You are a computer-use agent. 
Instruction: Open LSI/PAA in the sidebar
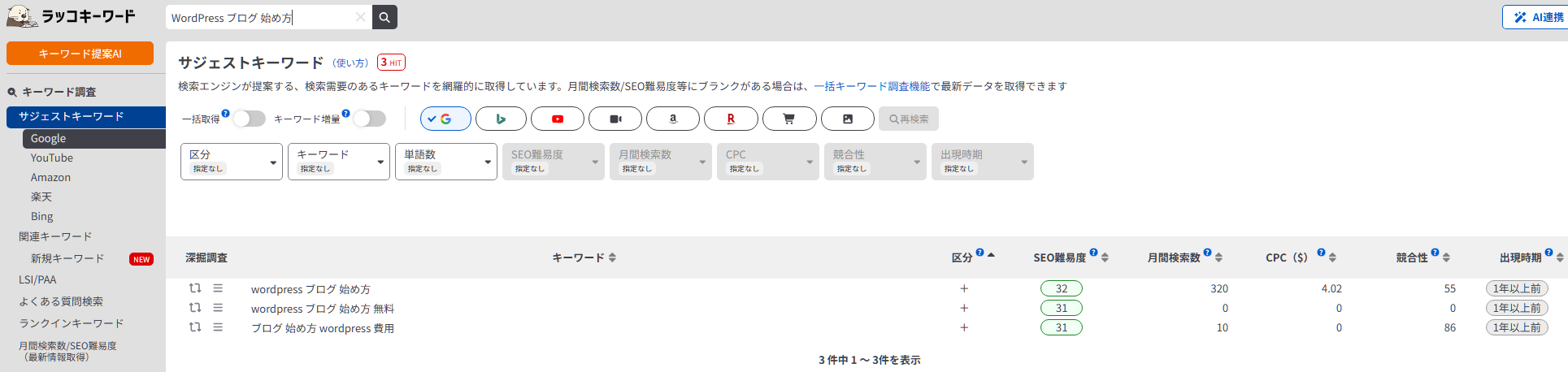[37, 280]
